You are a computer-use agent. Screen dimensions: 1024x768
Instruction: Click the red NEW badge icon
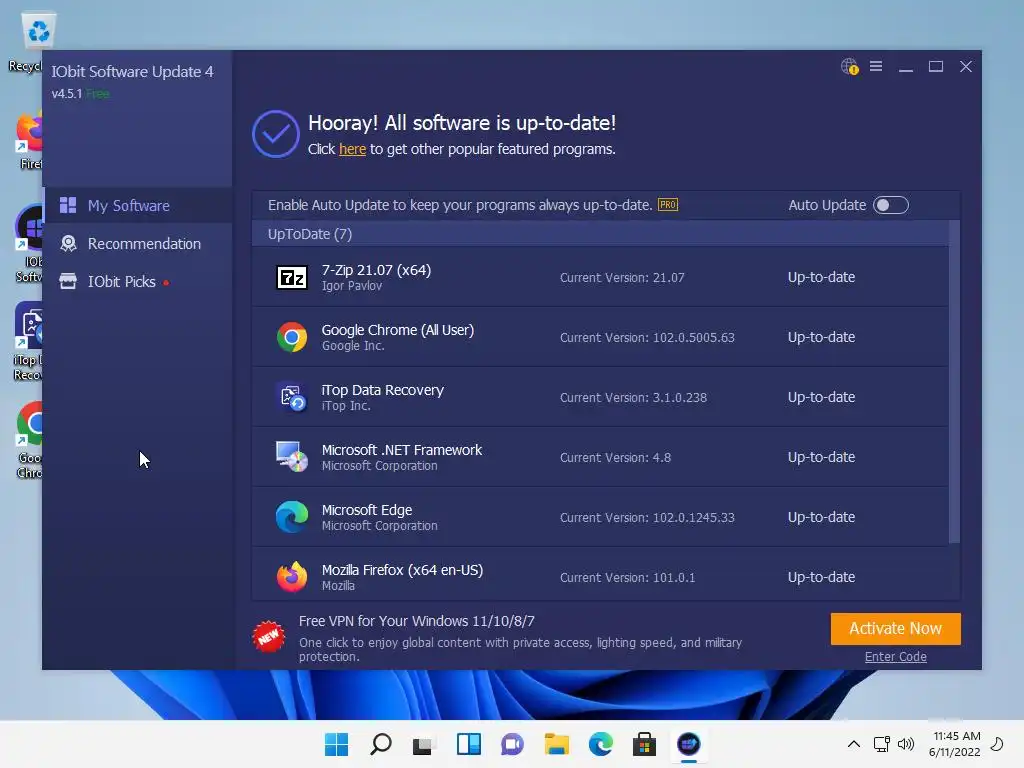point(268,636)
